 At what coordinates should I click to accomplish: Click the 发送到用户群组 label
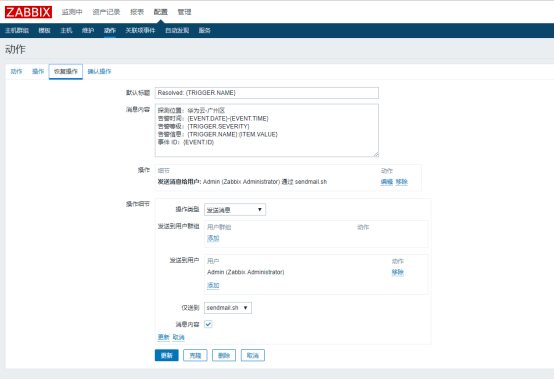(178, 226)
